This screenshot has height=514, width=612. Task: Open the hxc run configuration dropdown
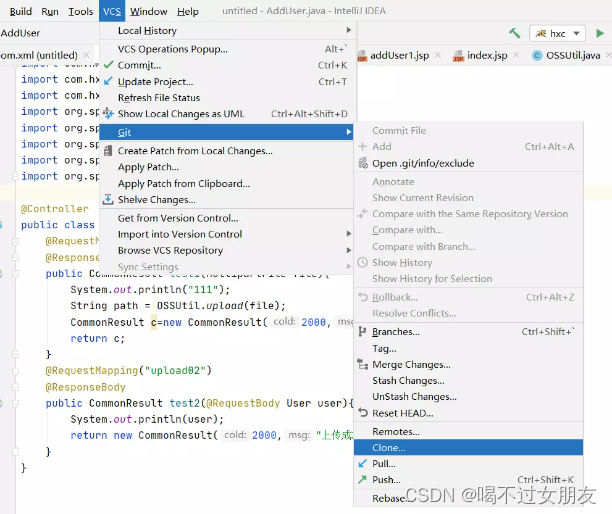(557, 34)
